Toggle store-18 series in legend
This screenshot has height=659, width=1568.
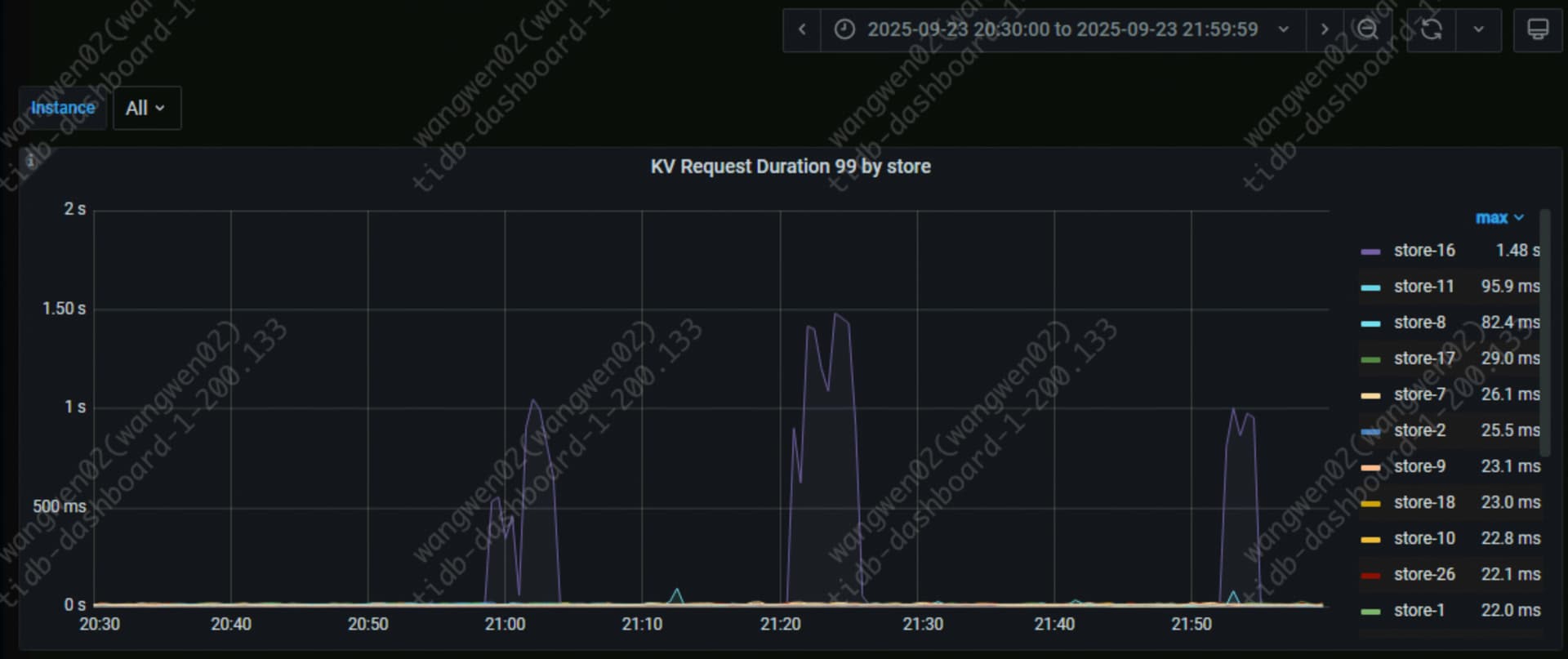pyautogui.click(x=1424, y=502)
